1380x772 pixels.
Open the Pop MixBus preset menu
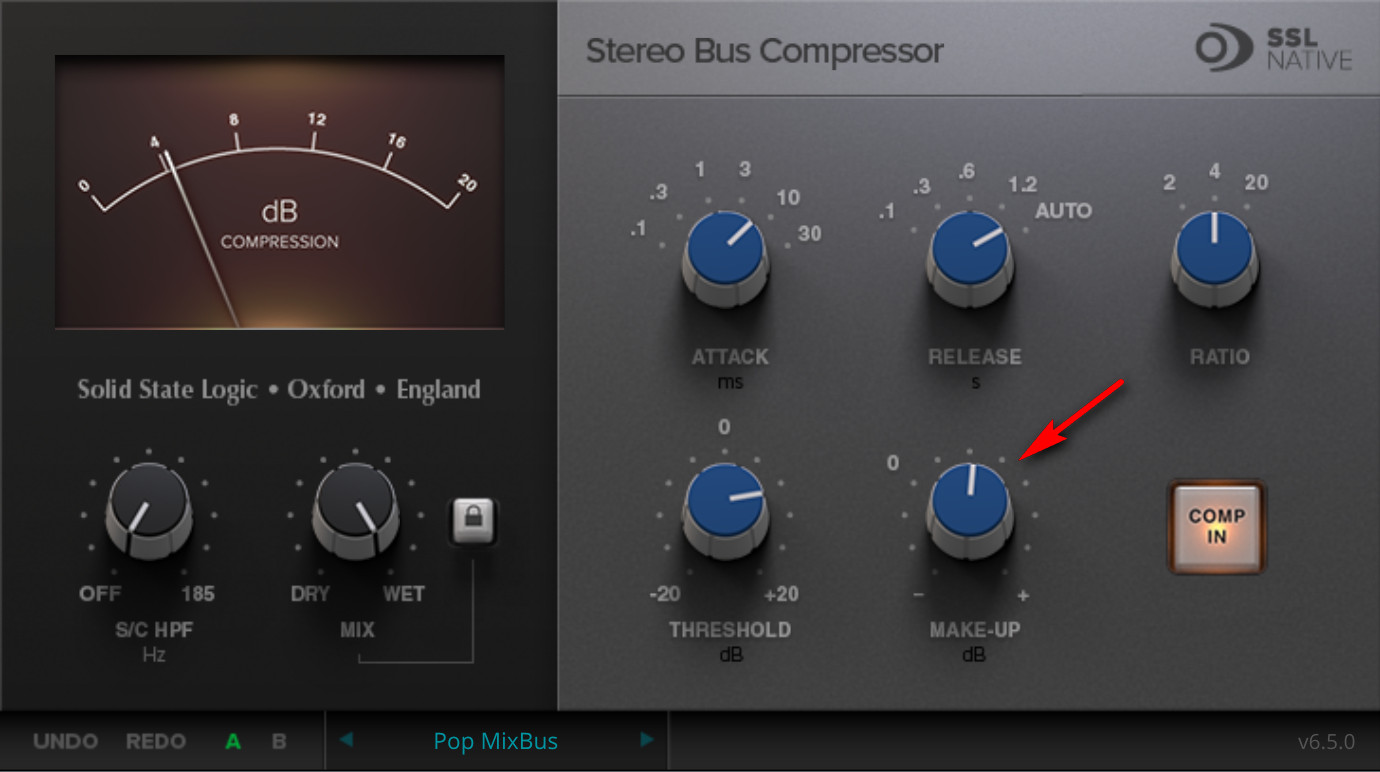pyautogui.click(x=496, y=741)
